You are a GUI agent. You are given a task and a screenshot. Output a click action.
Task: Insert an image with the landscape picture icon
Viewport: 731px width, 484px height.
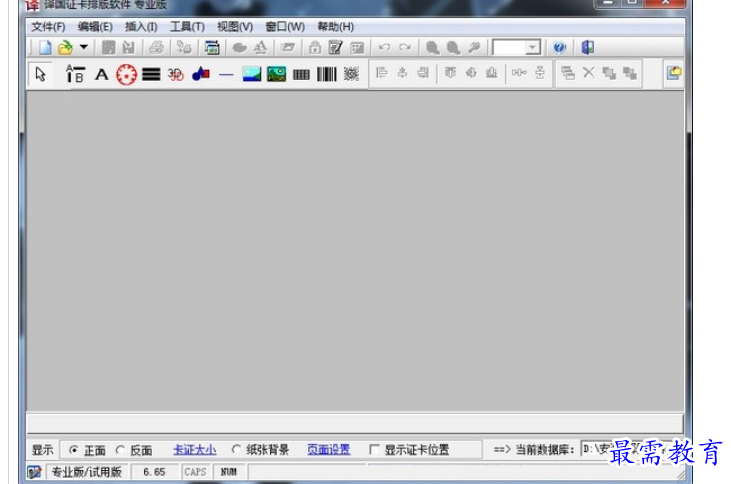[252, 74]
